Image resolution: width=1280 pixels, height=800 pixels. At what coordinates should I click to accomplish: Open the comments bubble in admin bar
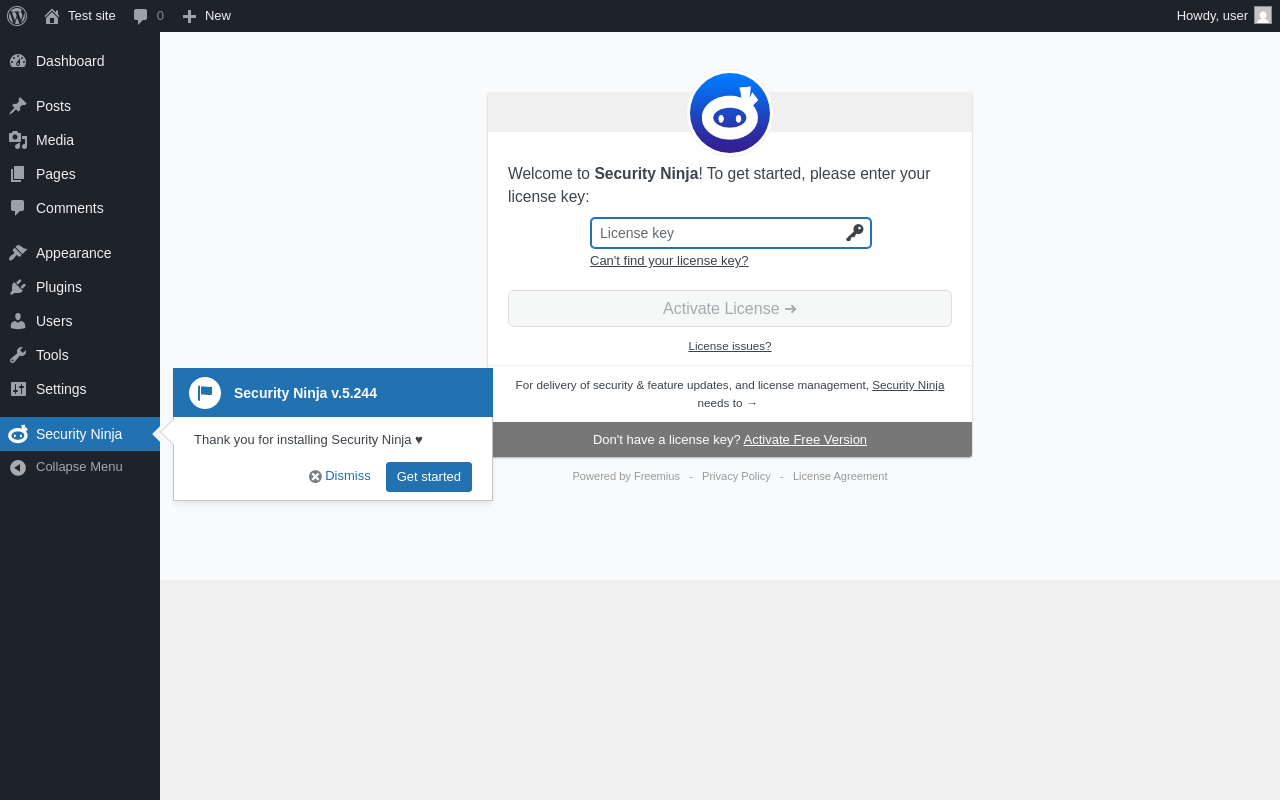tap(141, 16)
